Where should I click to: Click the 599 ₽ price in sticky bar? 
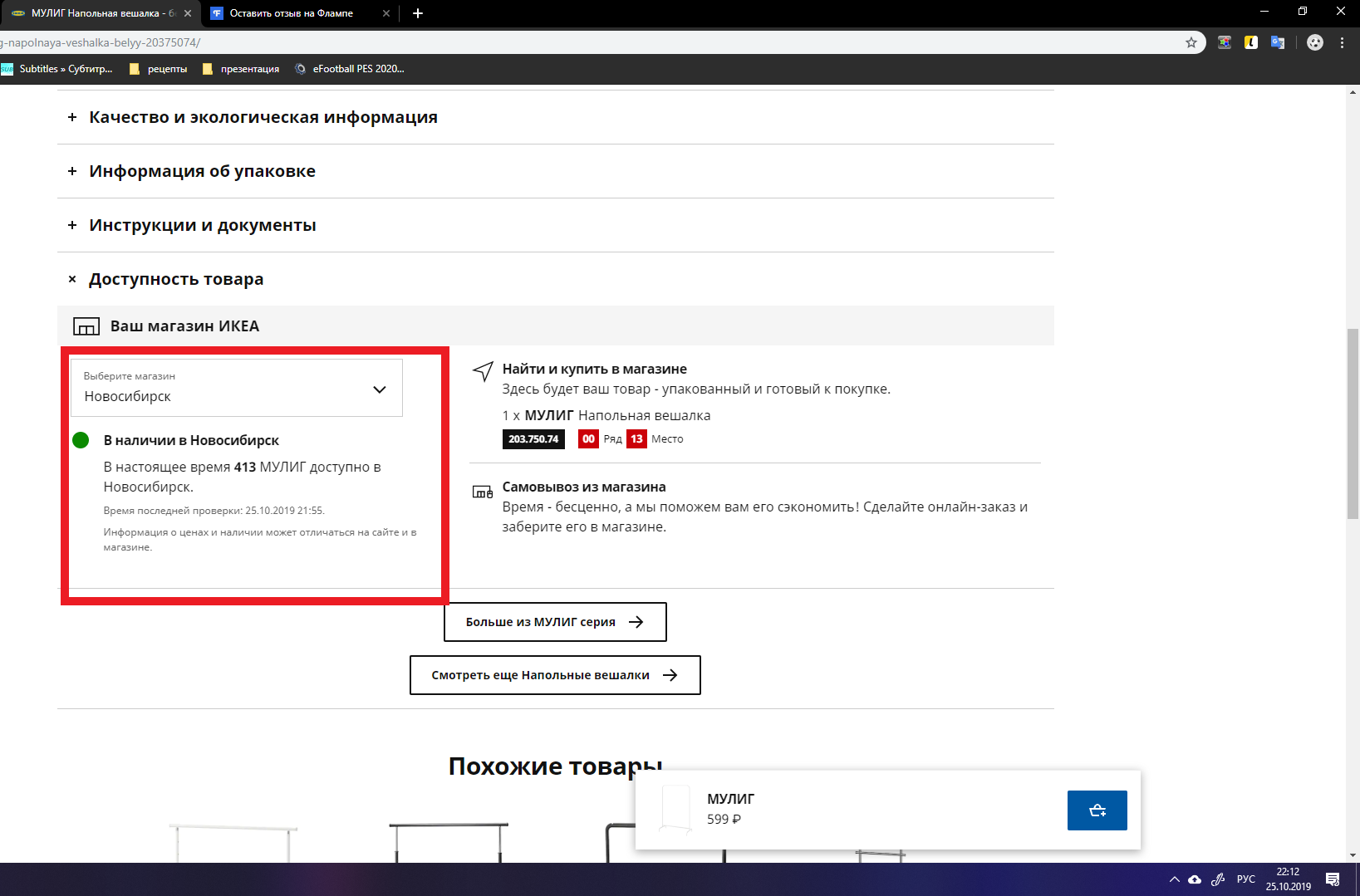724,820
